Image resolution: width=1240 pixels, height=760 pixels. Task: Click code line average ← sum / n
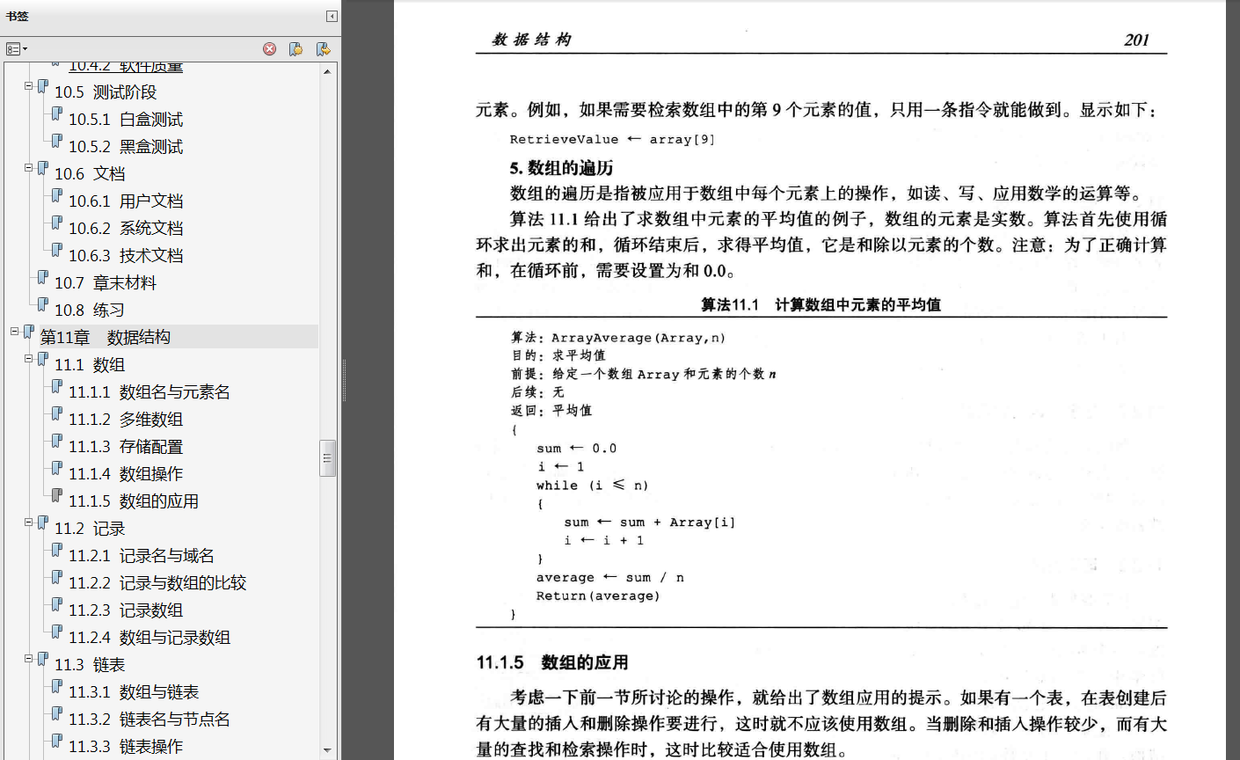point(610,577)
